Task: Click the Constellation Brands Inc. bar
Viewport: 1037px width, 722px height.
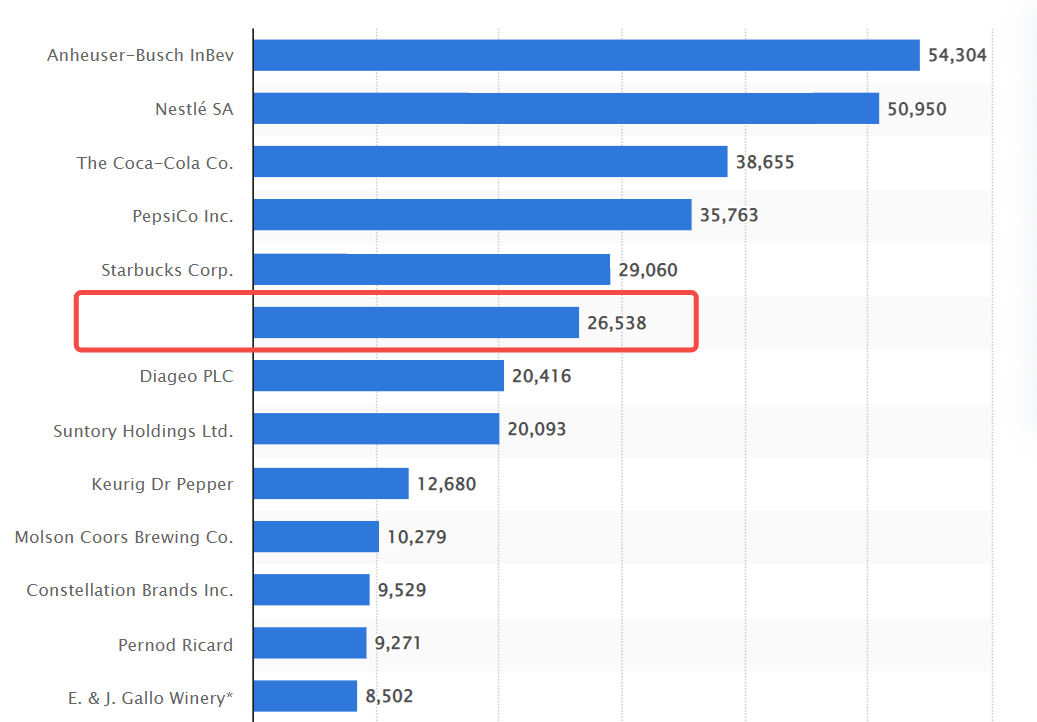Action: coord(311,590)
